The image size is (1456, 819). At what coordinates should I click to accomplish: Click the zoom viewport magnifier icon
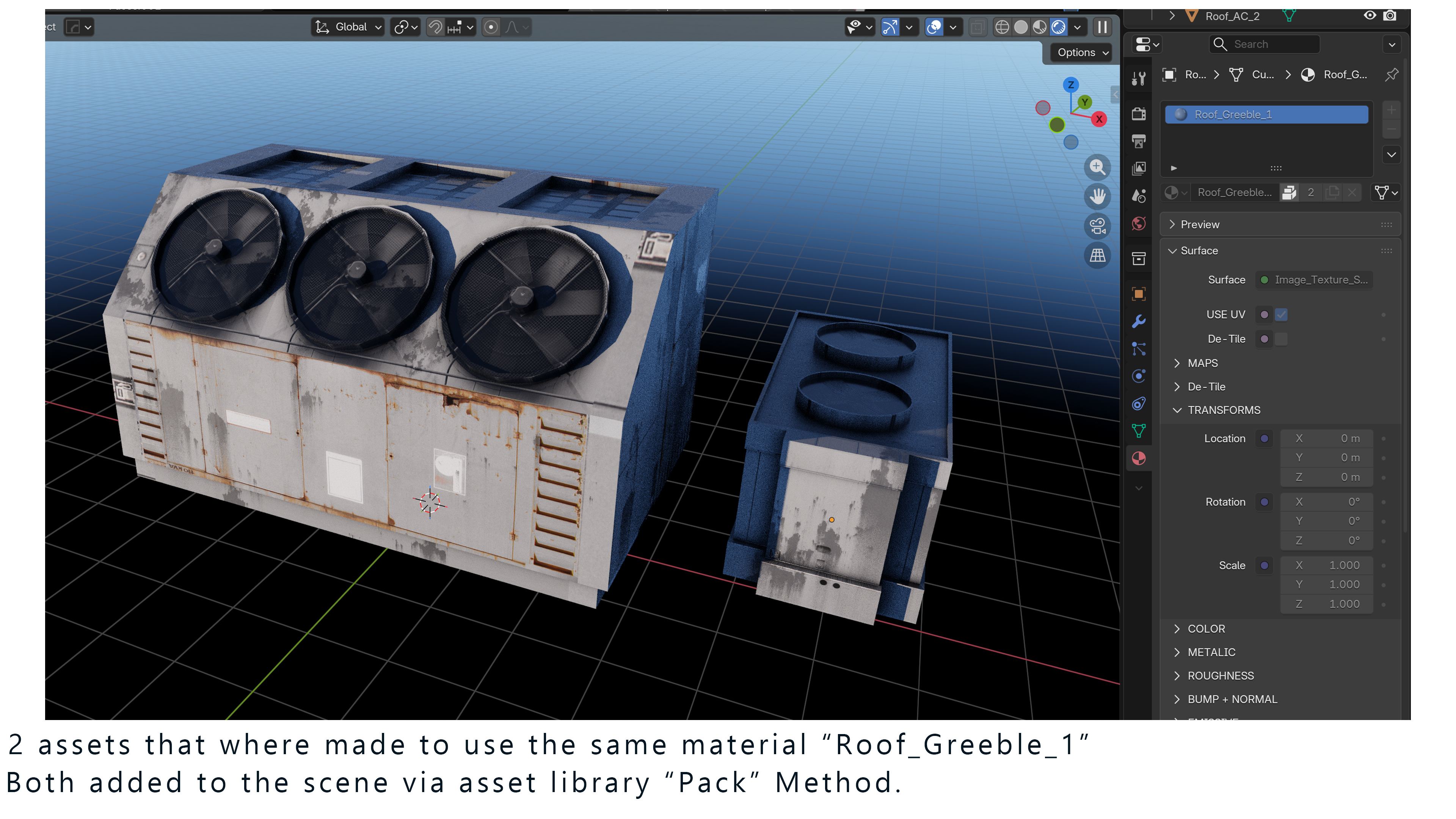[1097, 167]
